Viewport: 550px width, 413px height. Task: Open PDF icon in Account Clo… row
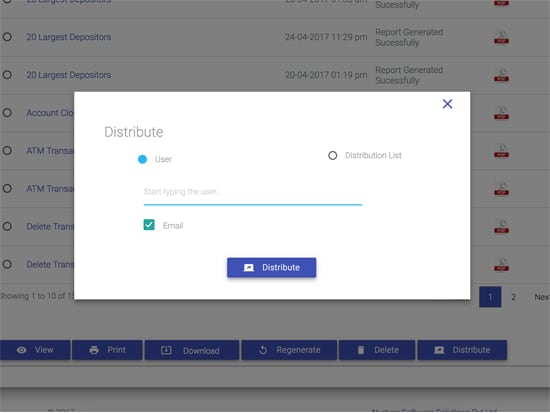point(502,113)
